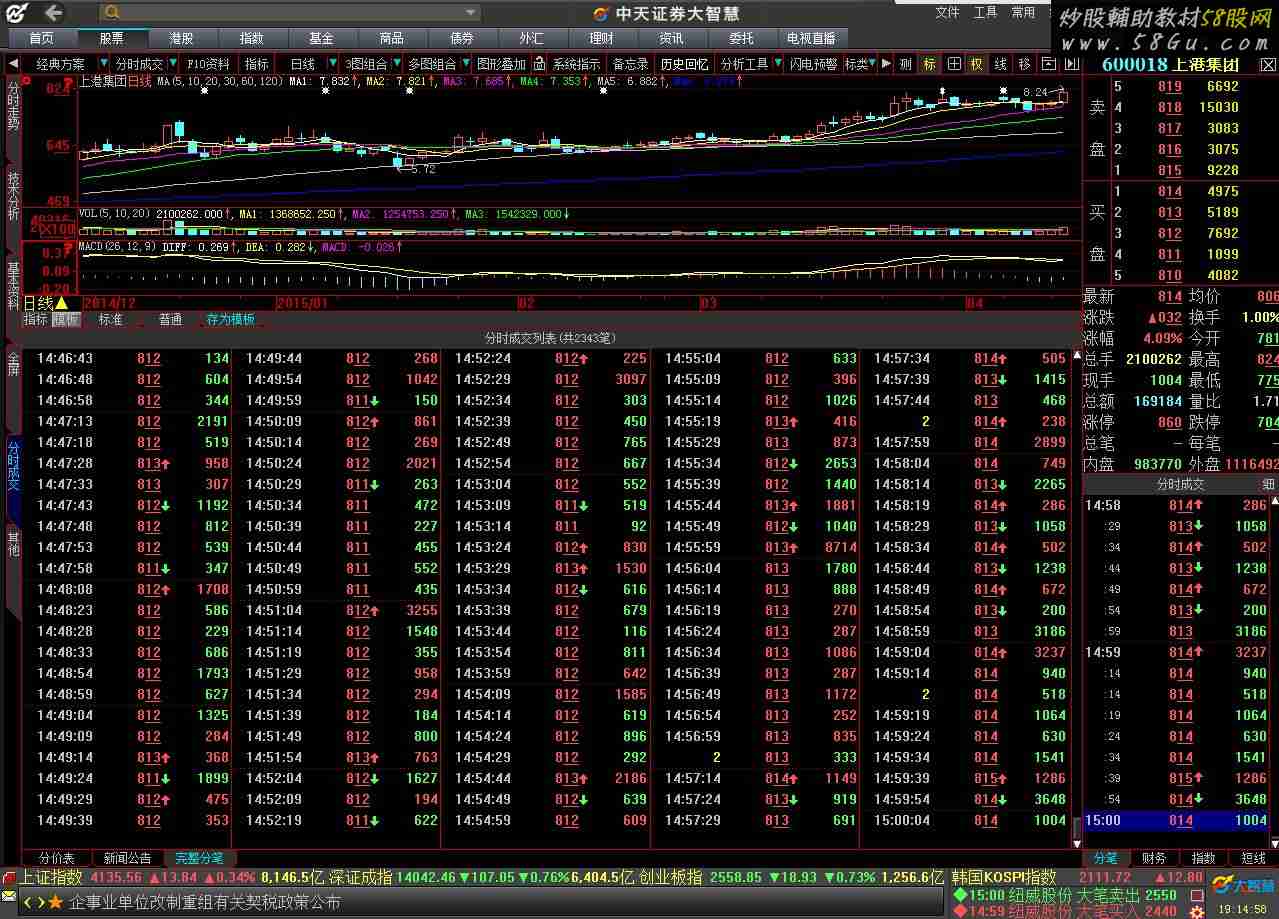The width and height of the screenshot is (1279, 919).
Task: Open the 技术分析 side tab
Action: pos(13,195)
